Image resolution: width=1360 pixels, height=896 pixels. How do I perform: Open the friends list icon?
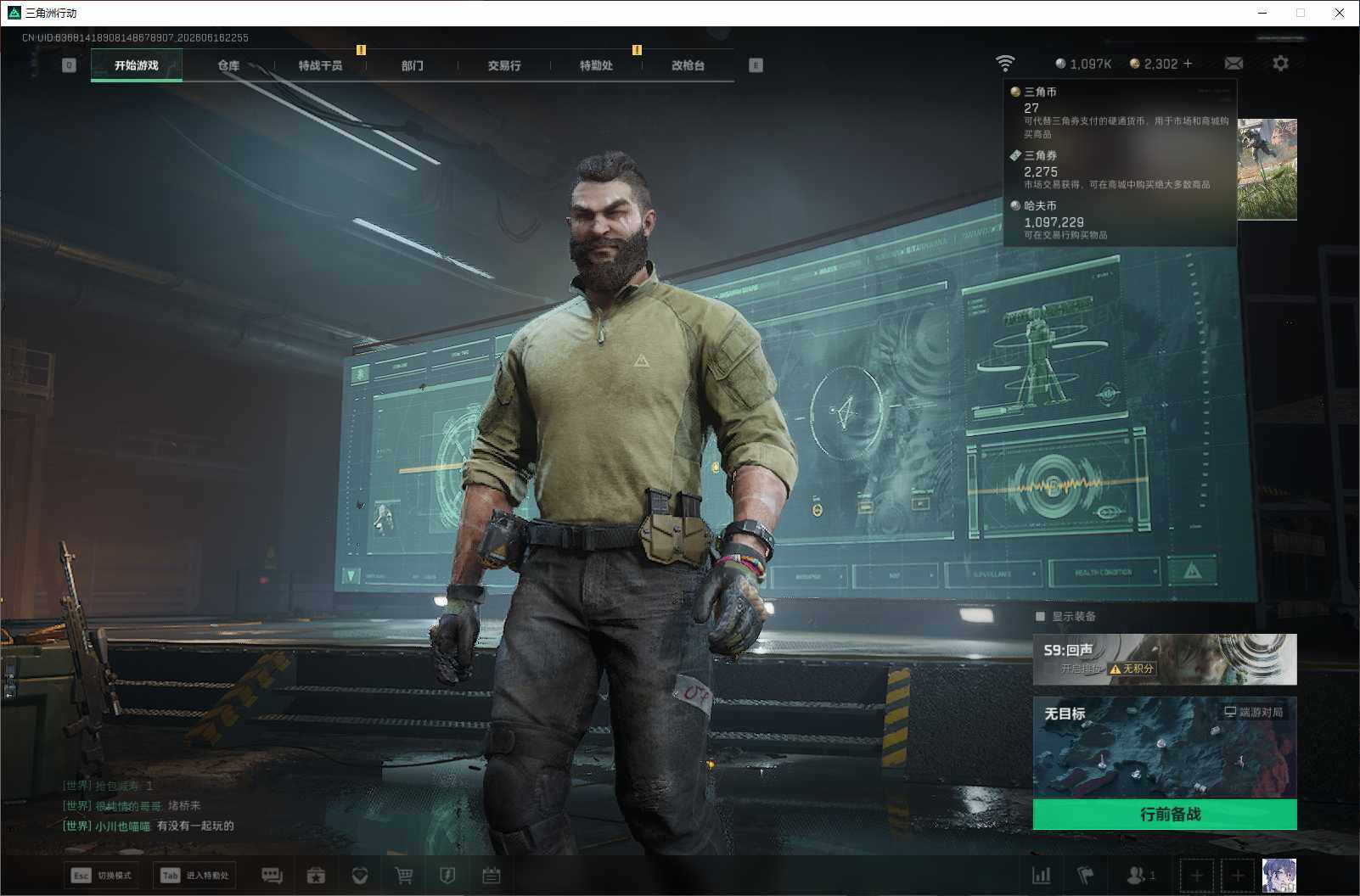click(x=1140, y=875)
